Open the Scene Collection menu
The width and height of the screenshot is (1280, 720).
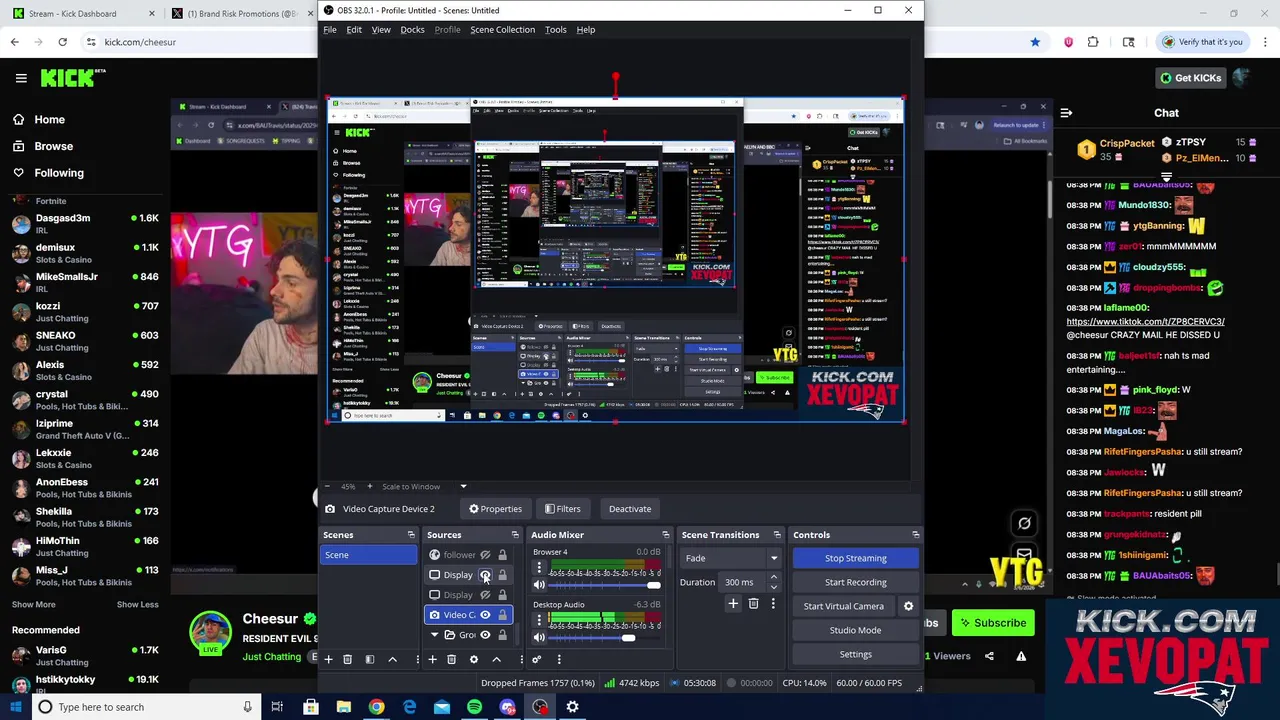click(502, 30)
